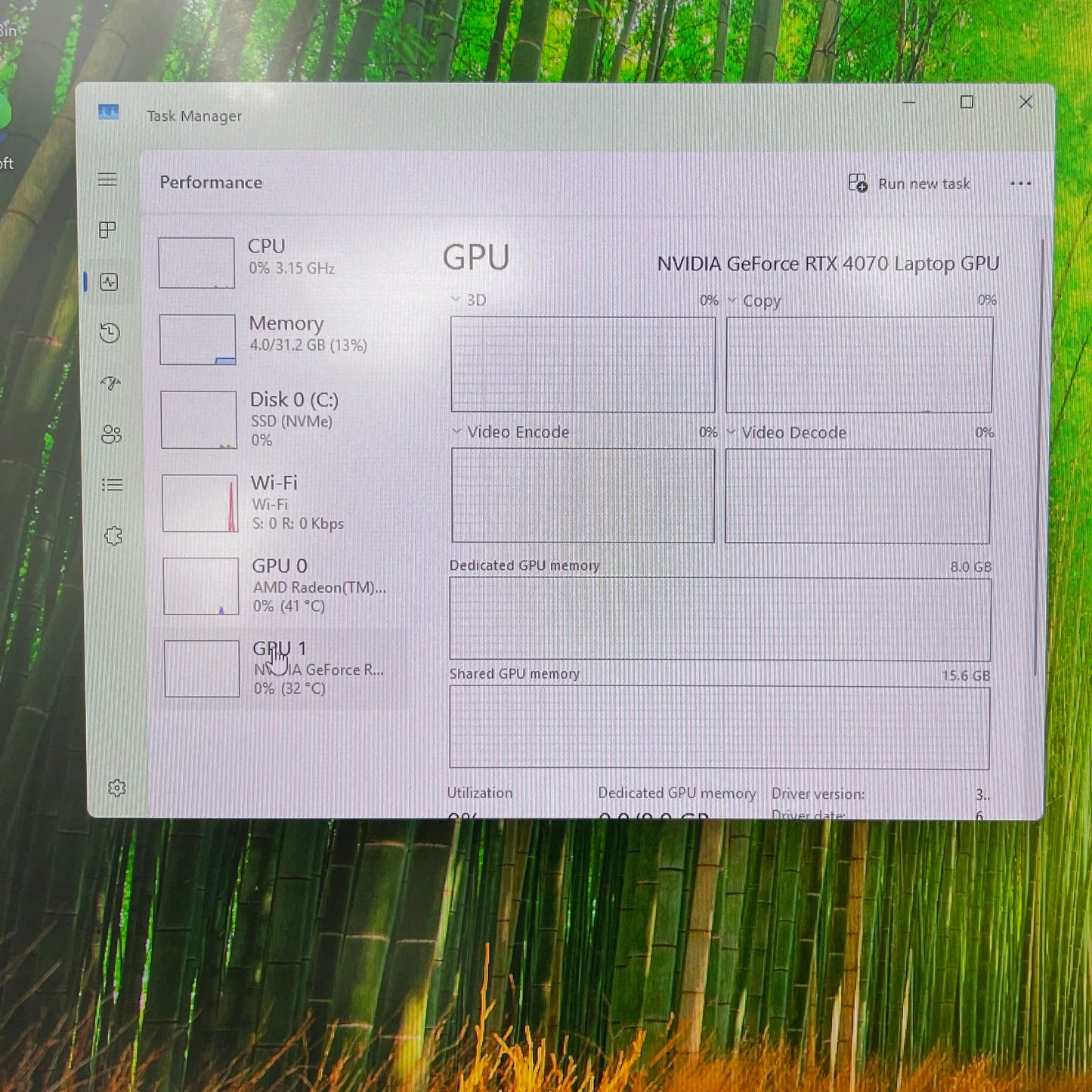Open the Video Decode engine dropdown

(731, 432)
